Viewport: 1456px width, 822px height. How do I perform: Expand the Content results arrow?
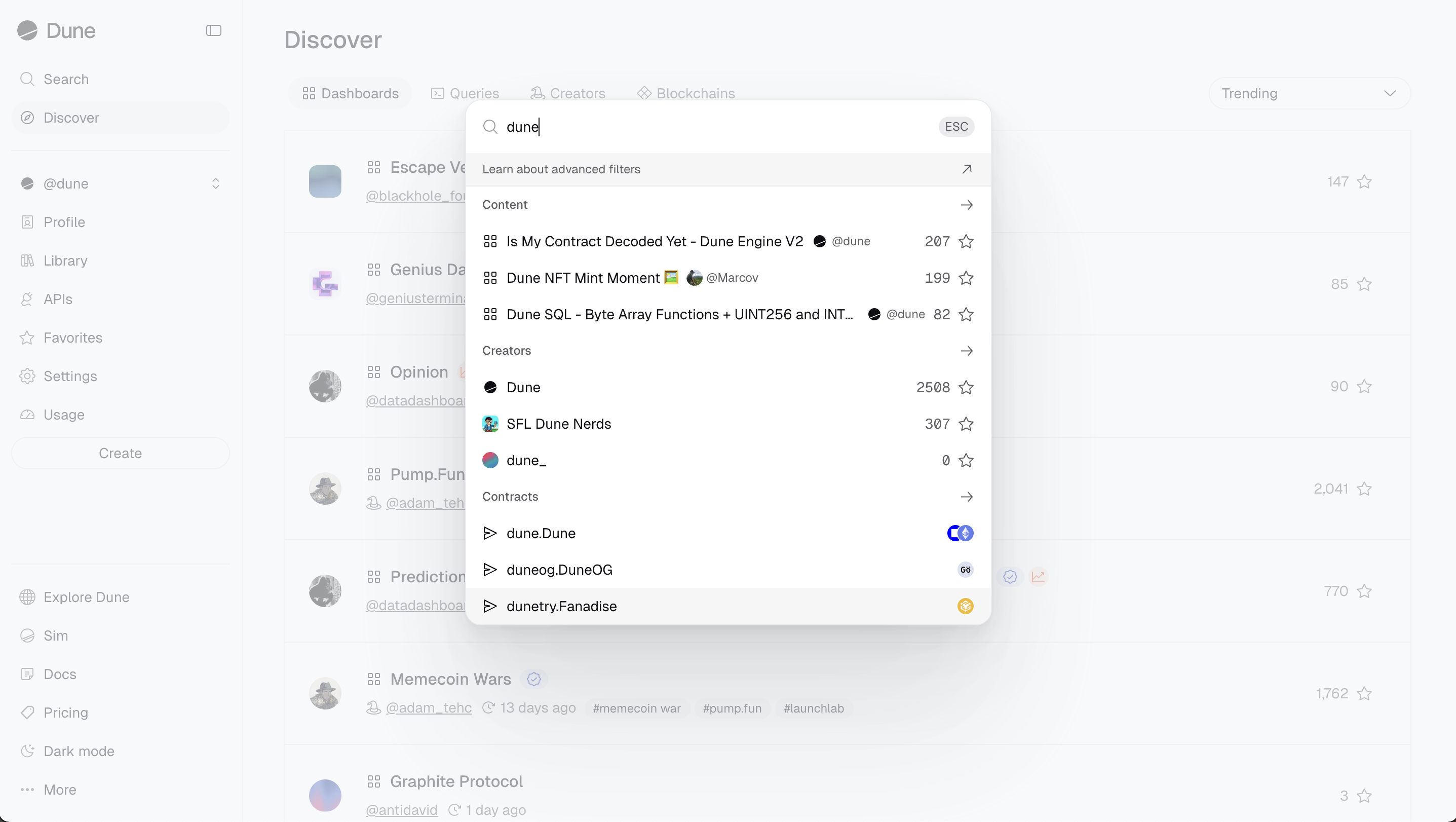coord(966,205)
